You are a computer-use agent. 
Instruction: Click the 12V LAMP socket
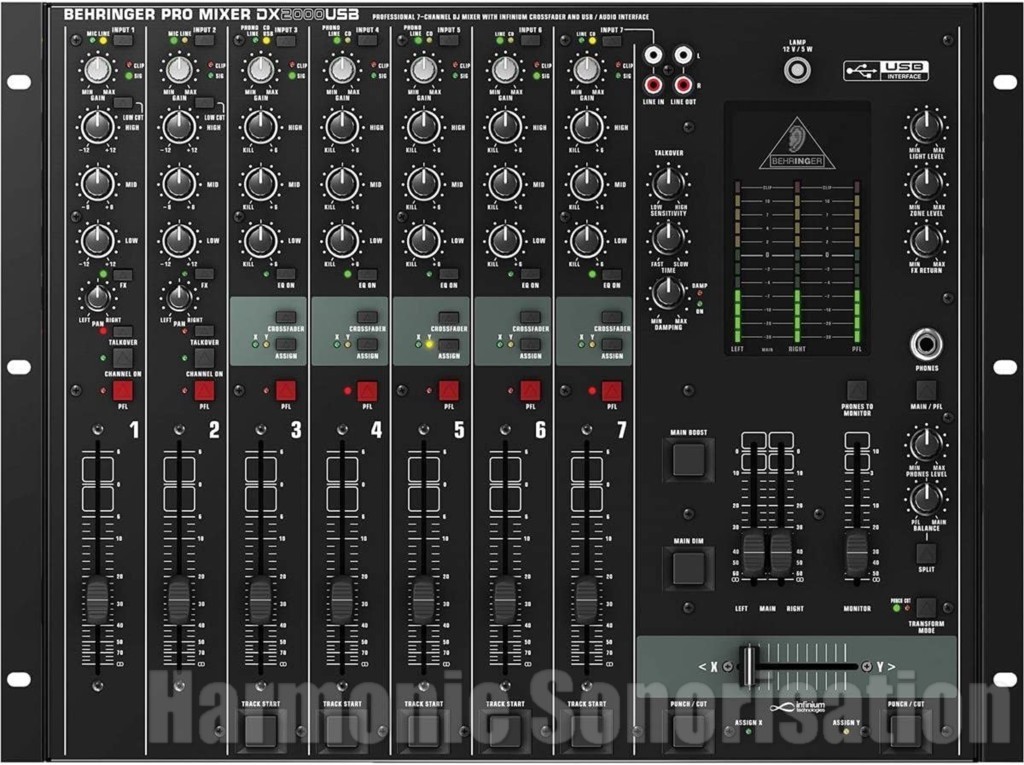coord(797,71)
